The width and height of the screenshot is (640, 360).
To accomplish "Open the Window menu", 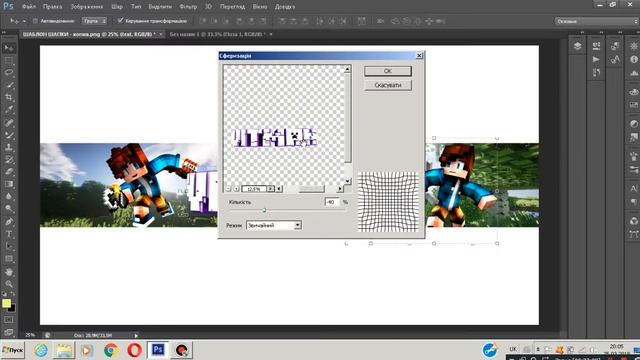I will [260, 7].
